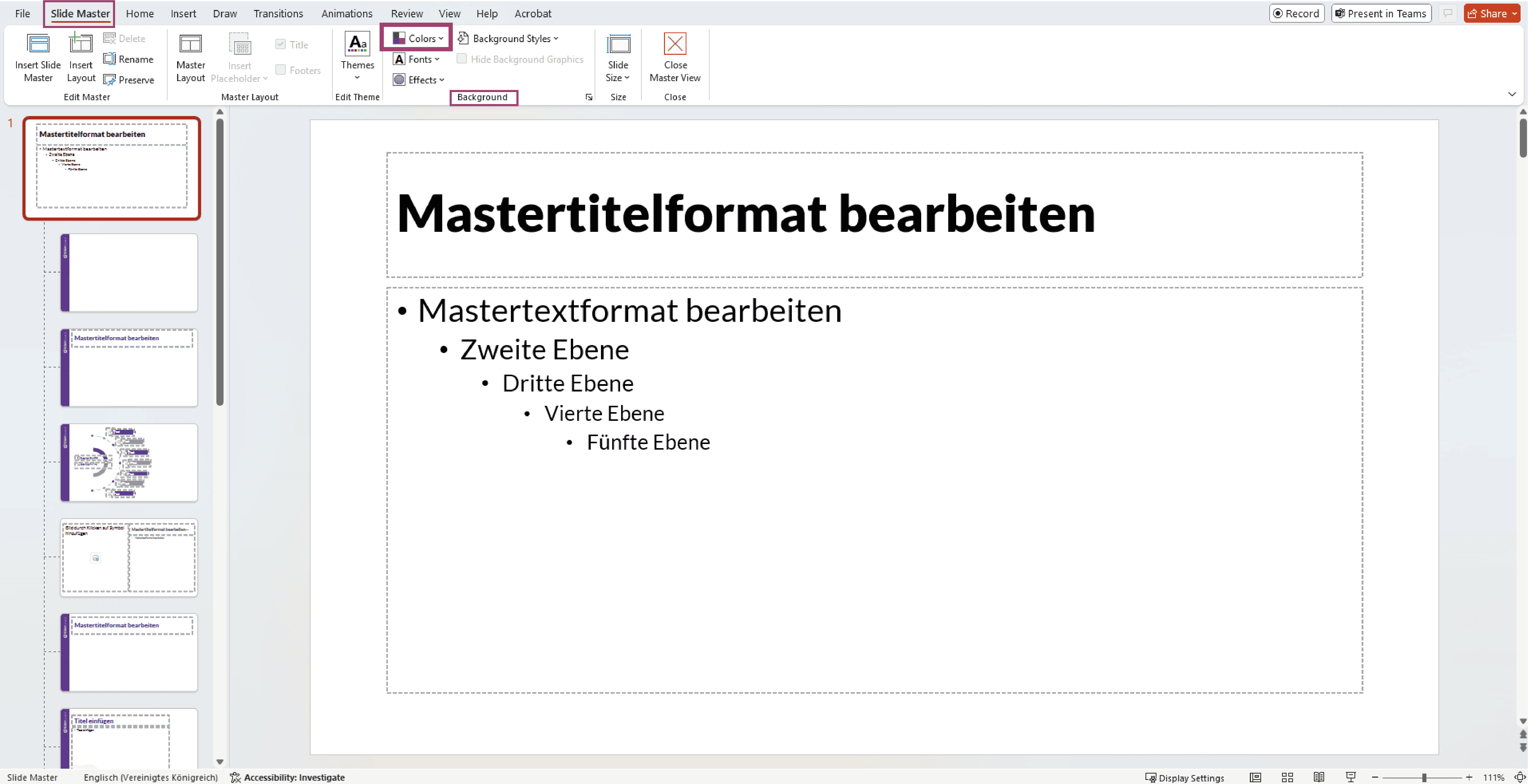Switch to the Draw tab
Viewport: 1528px width, 784px height.
pos(225,14)
